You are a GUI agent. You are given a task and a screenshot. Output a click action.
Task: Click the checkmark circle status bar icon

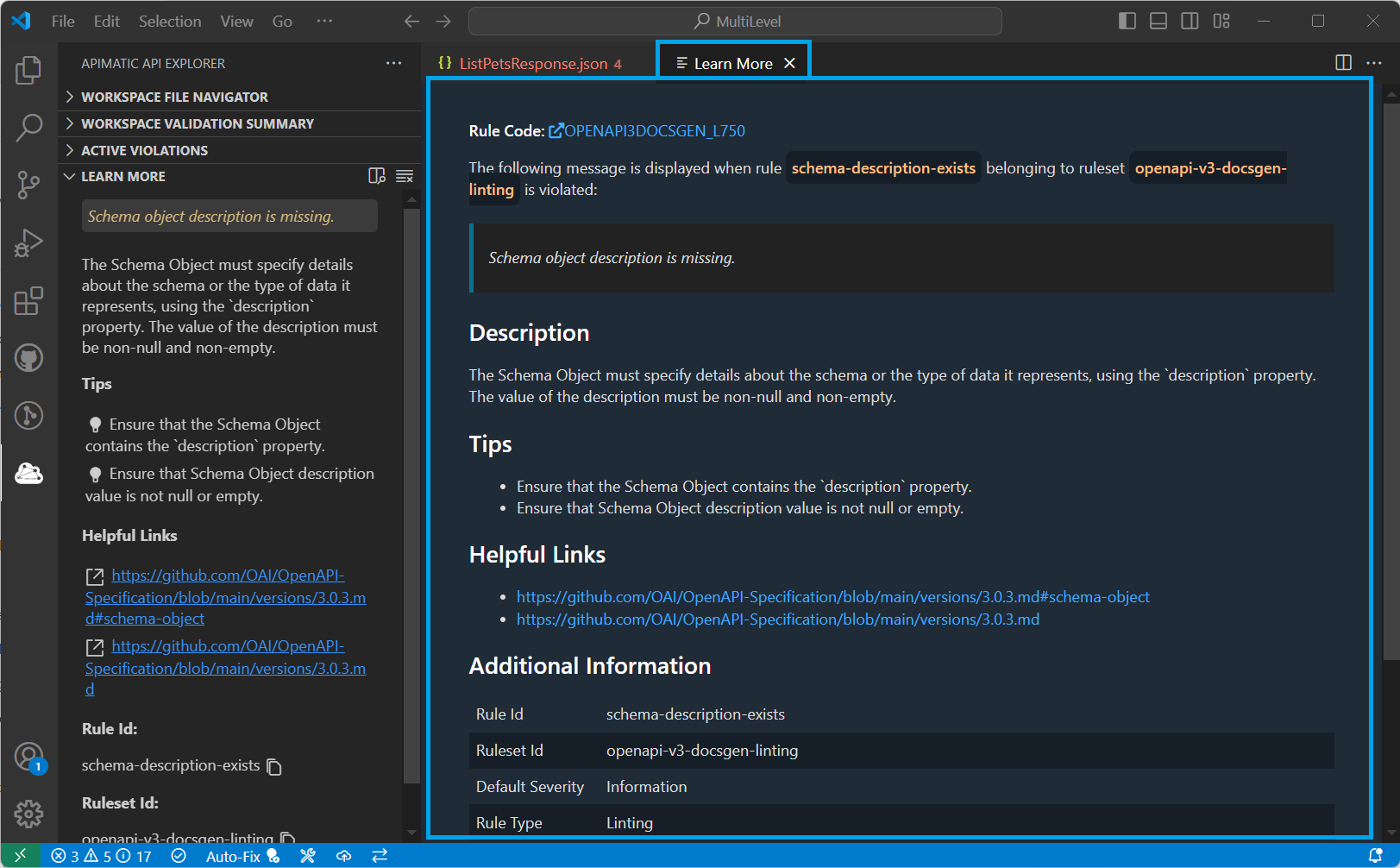[179, 856]
